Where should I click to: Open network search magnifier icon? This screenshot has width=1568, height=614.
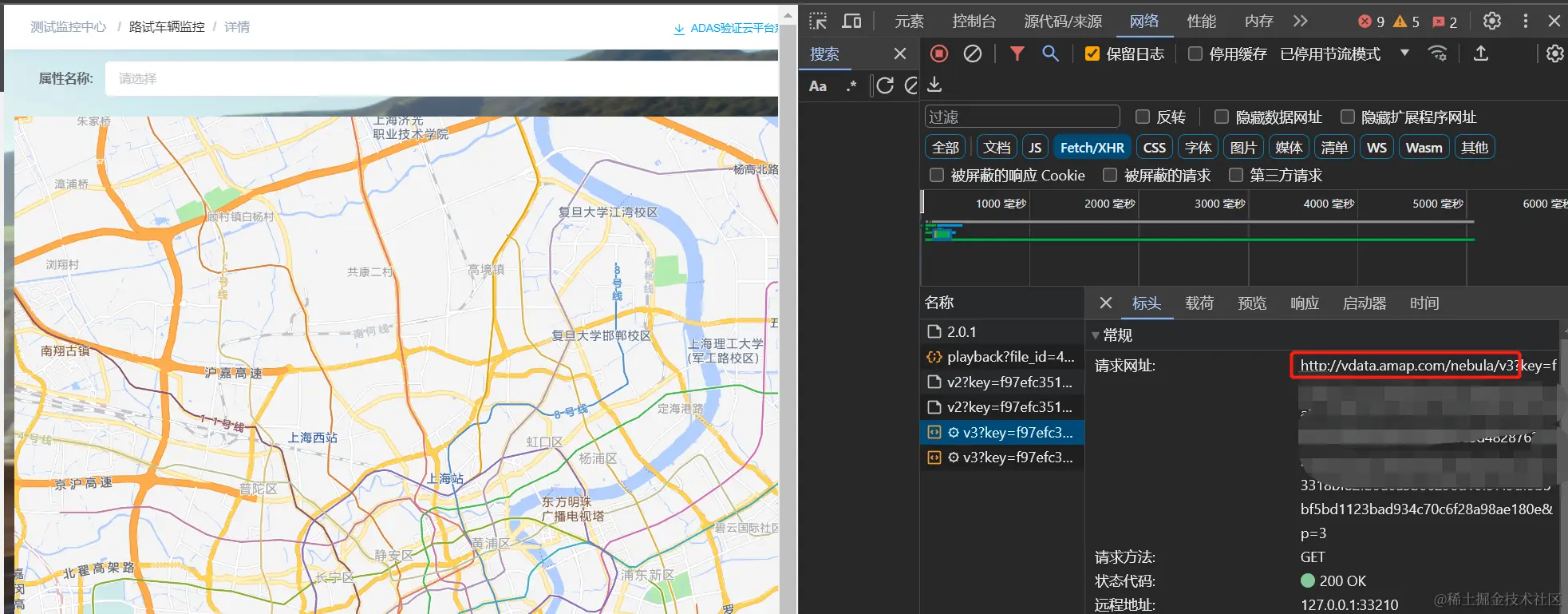click(1051, 53)
